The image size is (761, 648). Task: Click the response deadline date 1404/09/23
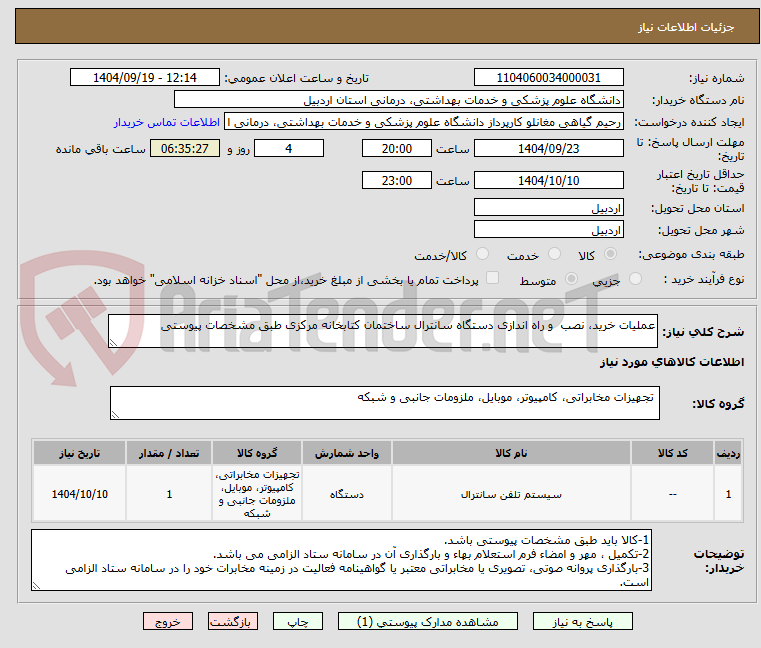point(548,148)
